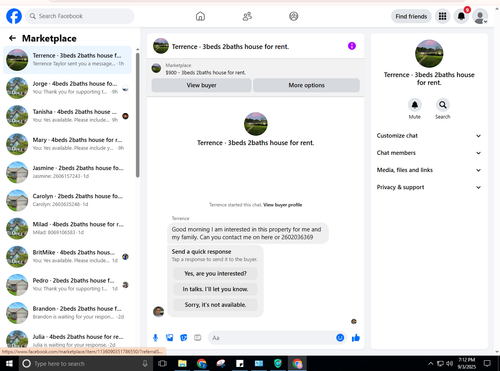500x371 pixels.
Task: Click the More options button
Action: coord(306,85)
